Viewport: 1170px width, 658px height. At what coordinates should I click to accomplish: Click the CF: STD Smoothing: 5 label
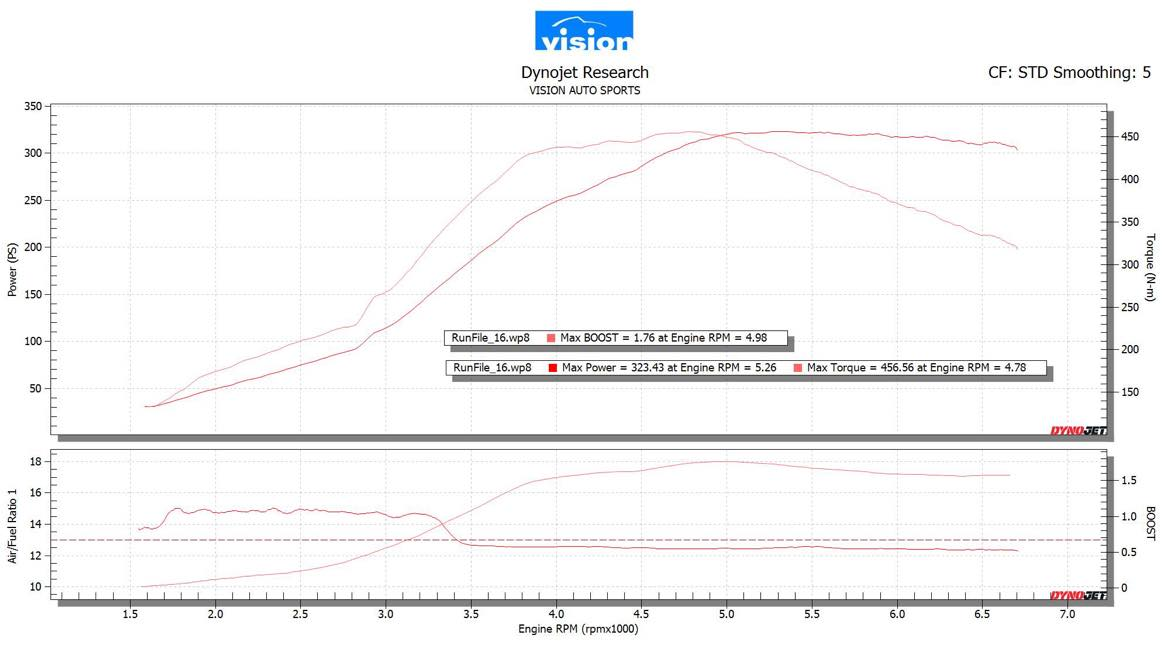click(x=1068, y=72)
